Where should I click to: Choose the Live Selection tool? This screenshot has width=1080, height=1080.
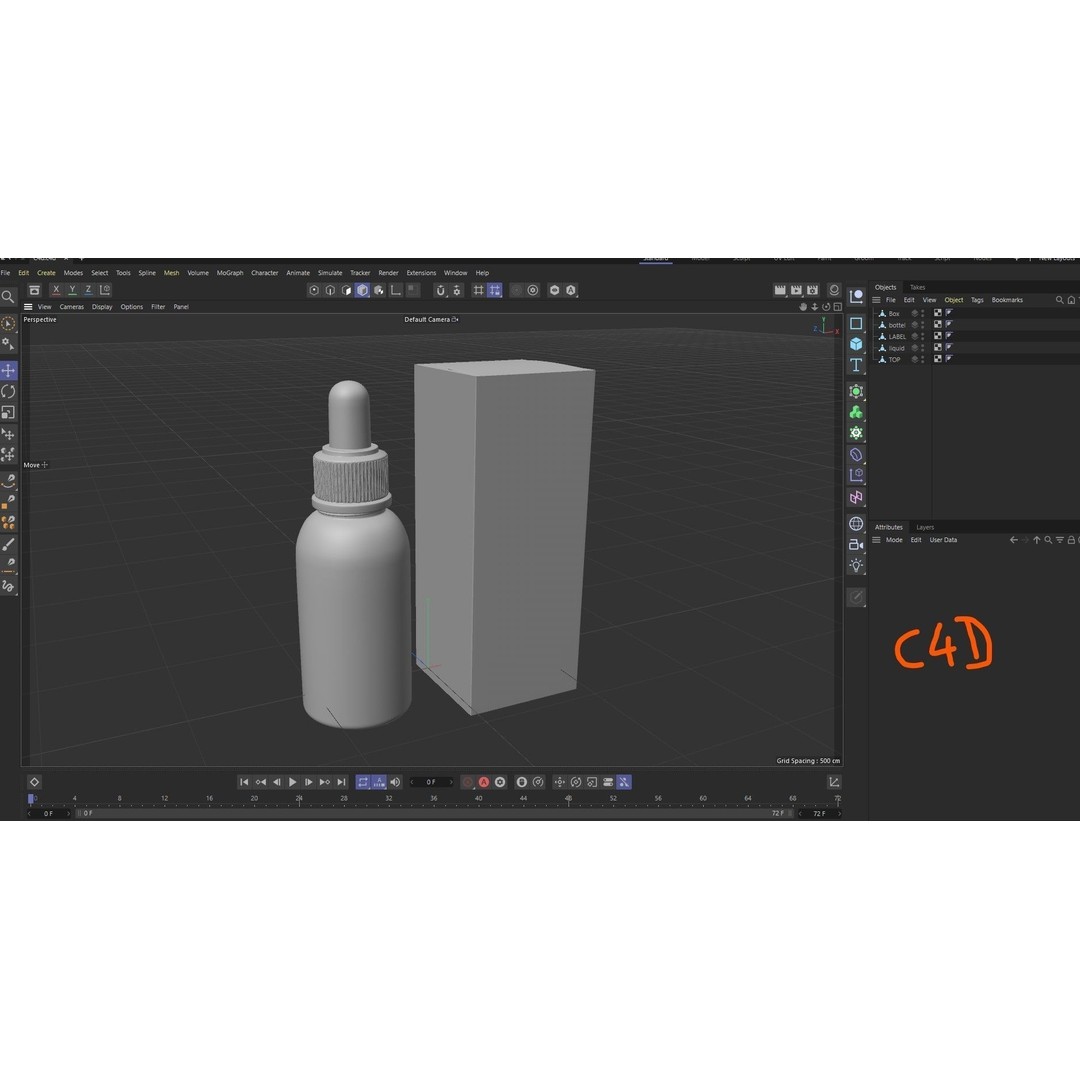[8, 323]
